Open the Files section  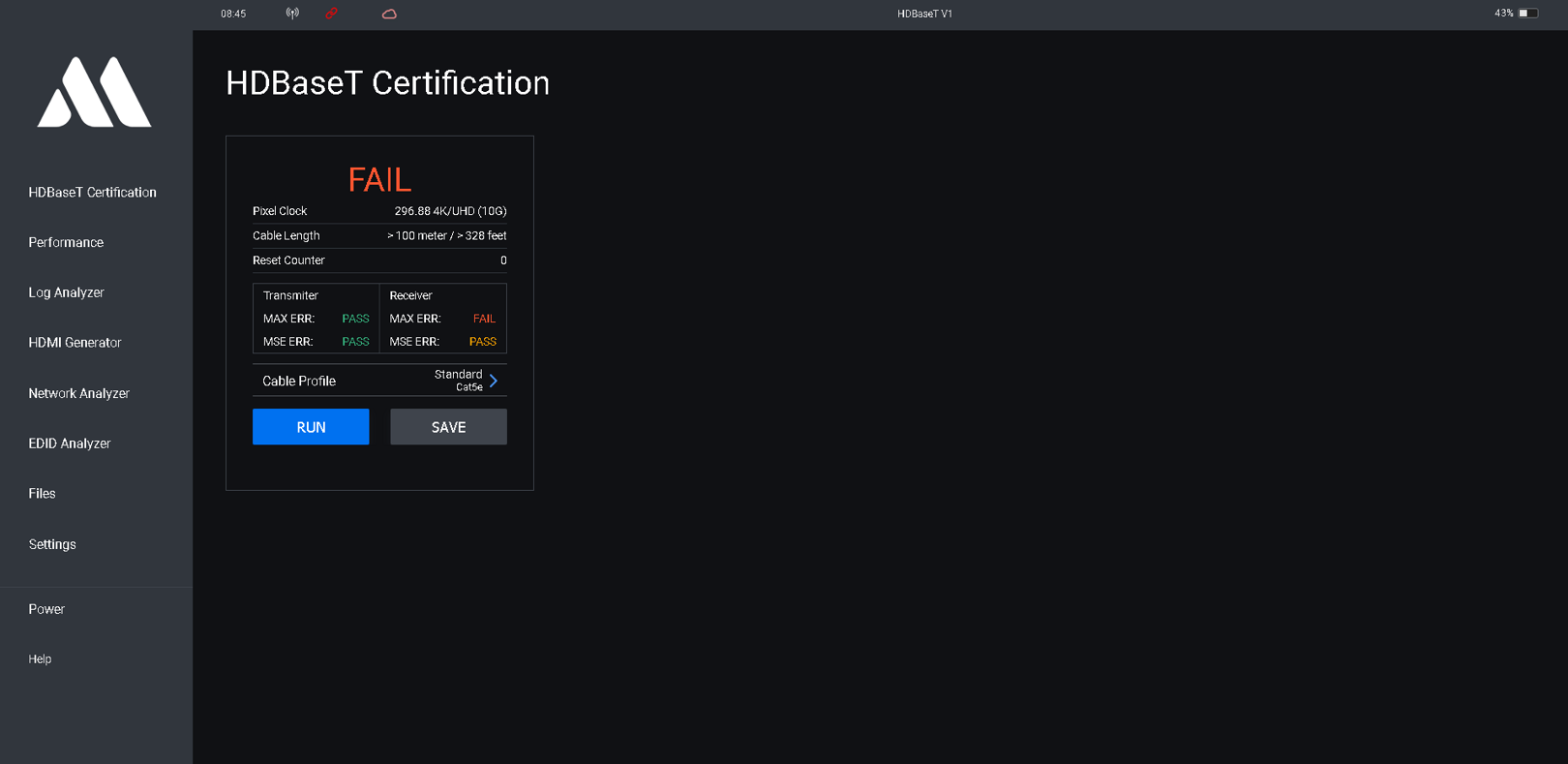coord(42,494)
